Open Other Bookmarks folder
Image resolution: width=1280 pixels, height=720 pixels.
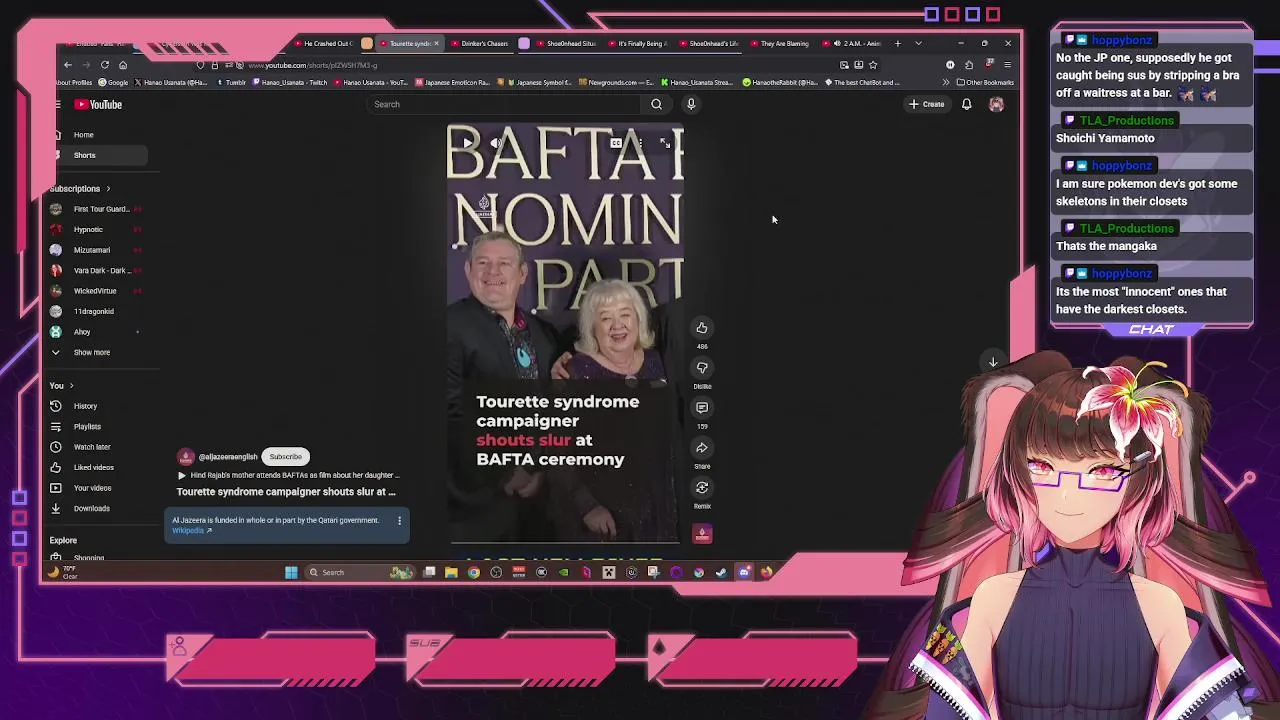tap(985, 83)
